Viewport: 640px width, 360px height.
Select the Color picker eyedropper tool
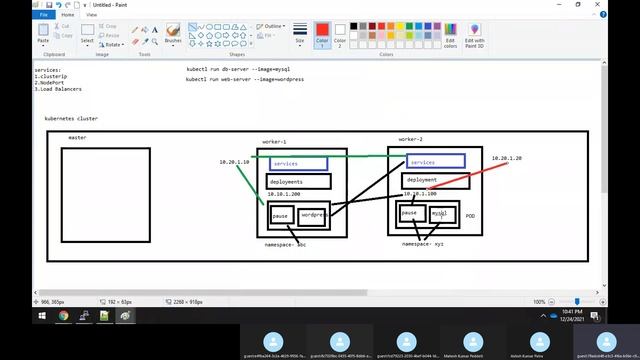pos(145,42)
